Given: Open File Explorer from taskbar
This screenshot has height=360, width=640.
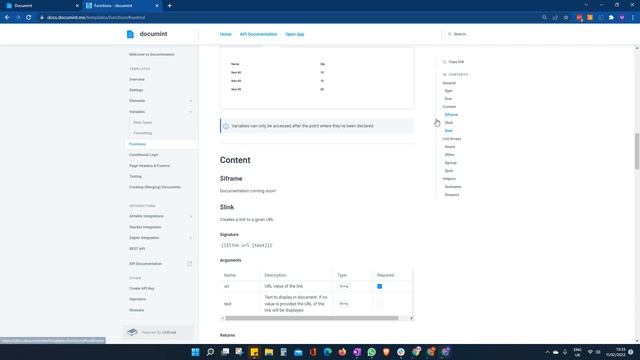Looking at the screenshot, I should coord(269,352).
